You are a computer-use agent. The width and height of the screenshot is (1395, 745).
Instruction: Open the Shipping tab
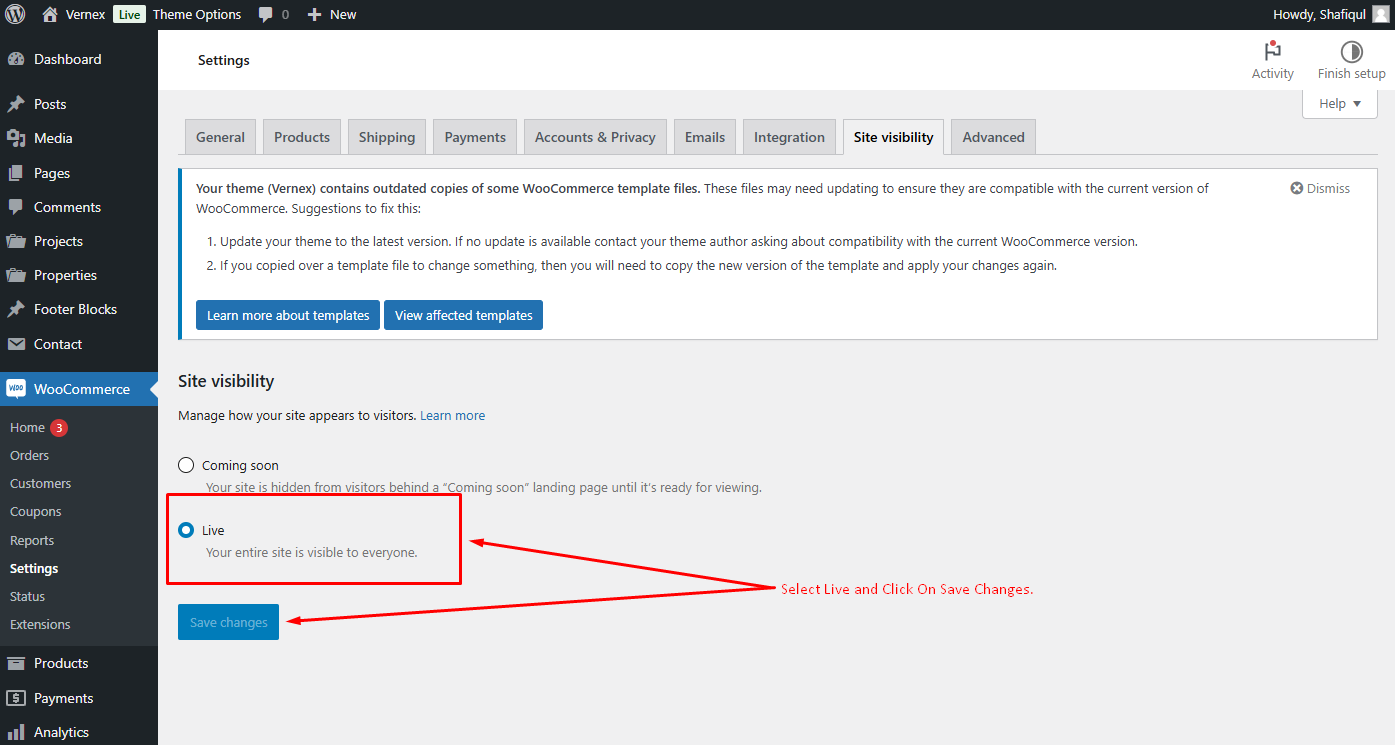387,137
